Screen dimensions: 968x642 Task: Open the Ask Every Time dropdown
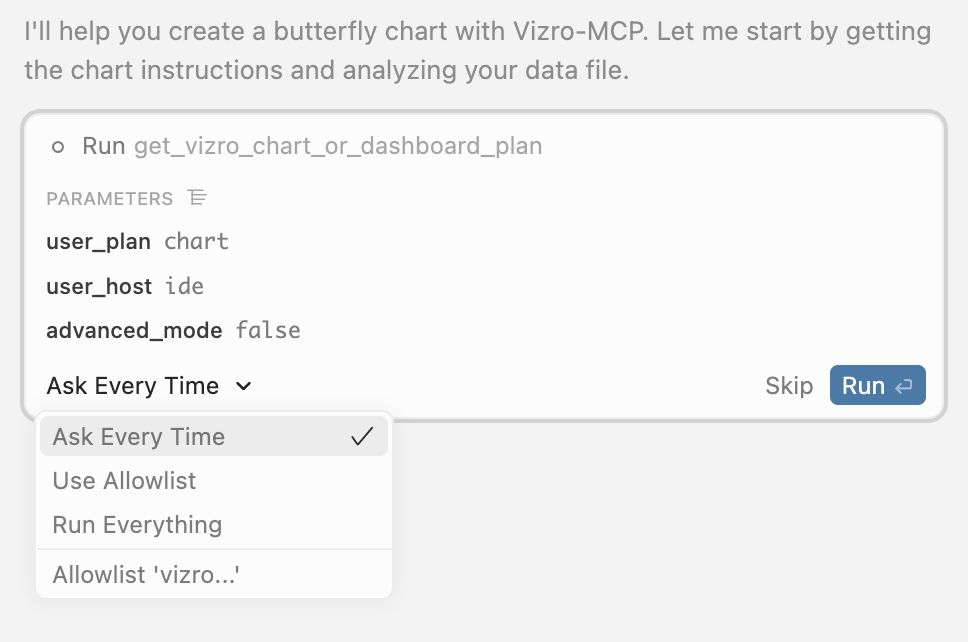click(x=148, y=386)
